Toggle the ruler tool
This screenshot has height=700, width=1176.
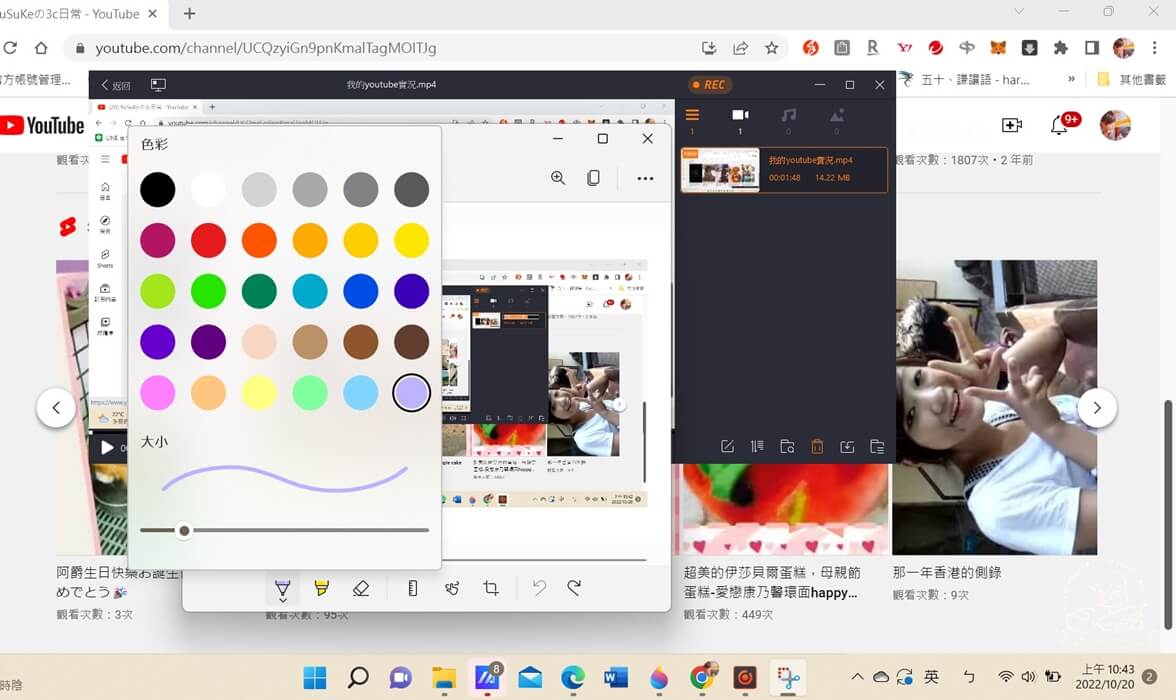[413, 589]
